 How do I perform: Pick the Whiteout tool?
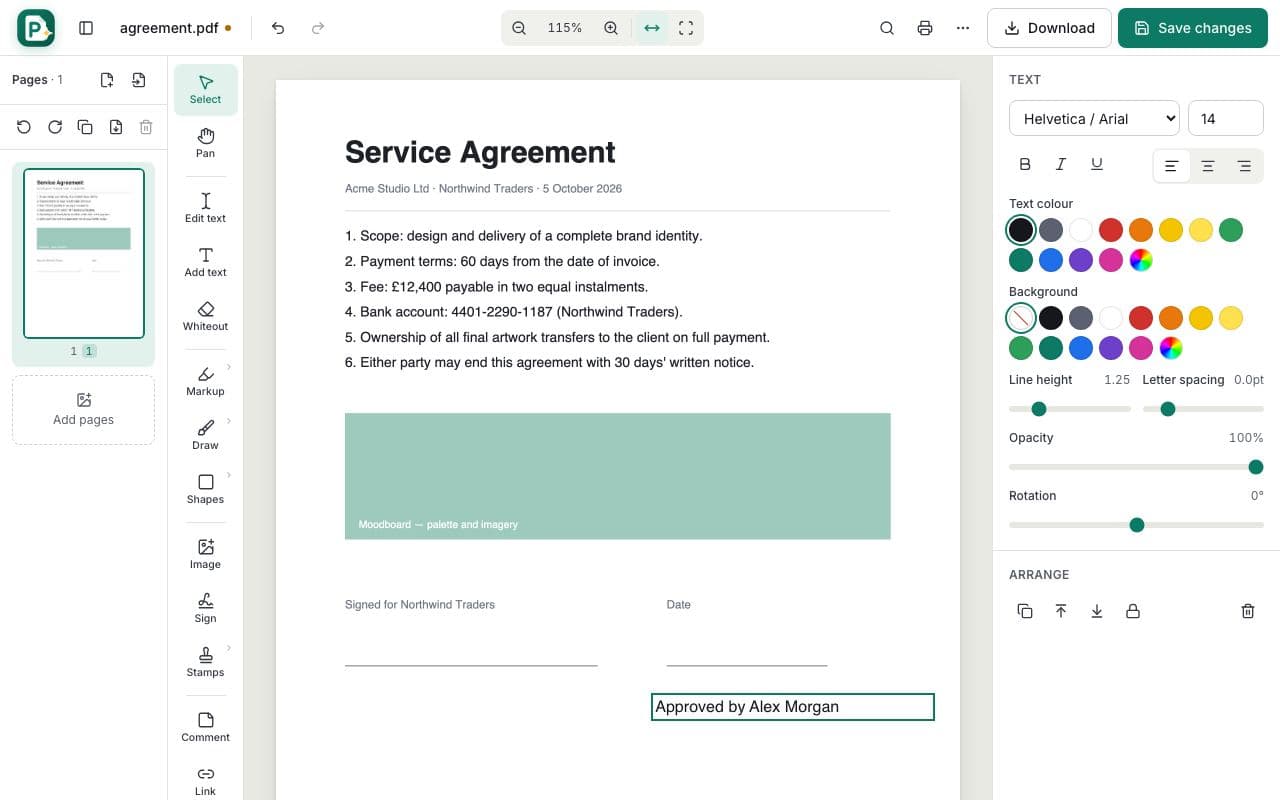(205, 316)
